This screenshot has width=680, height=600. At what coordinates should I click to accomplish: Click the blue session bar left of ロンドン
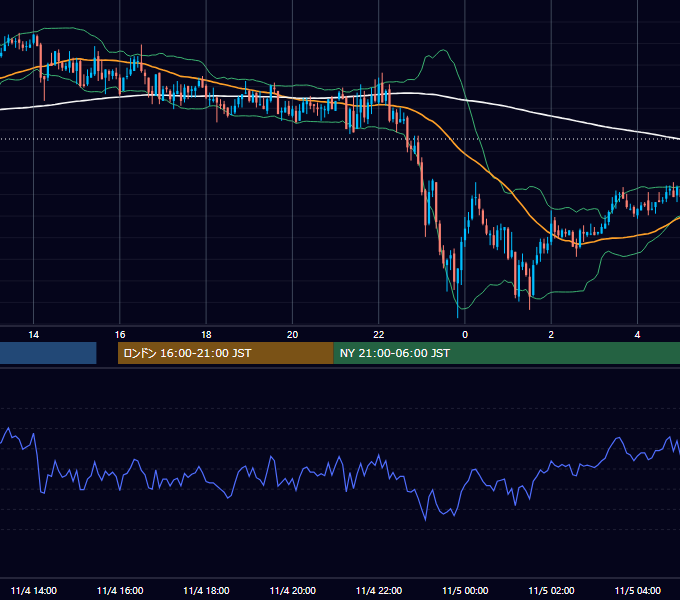click(x=48, y=353)
